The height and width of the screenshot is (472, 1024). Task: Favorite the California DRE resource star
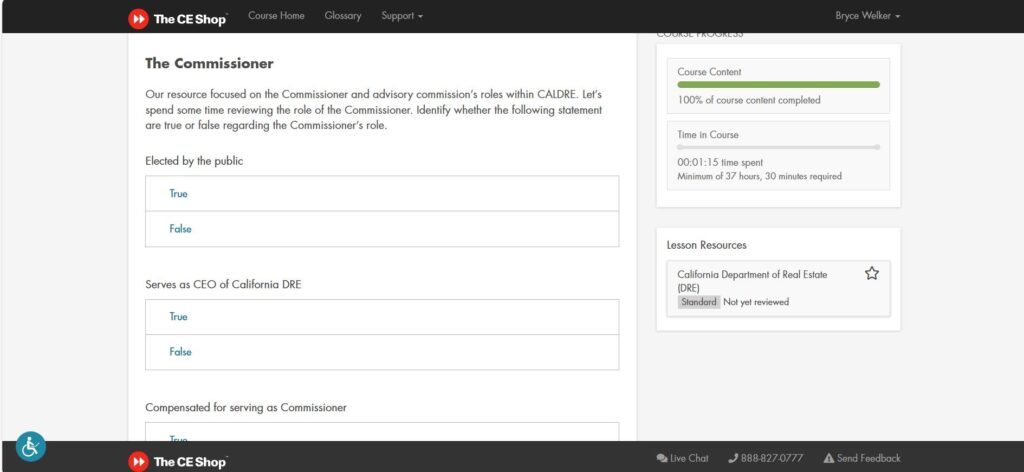pyautogui.click(x=871, y=273)
